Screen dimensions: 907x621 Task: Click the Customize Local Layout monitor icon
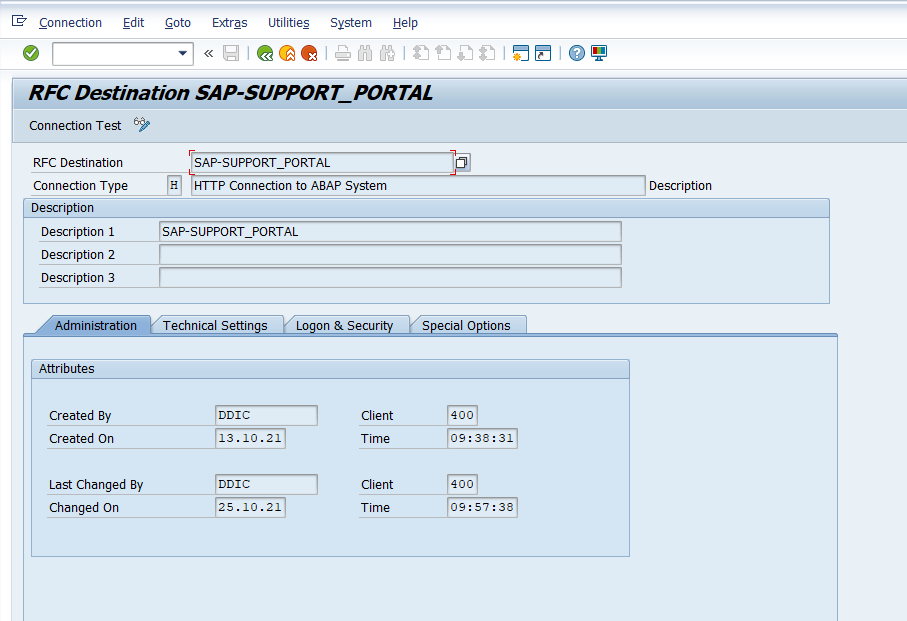click(x=599, y=53)
